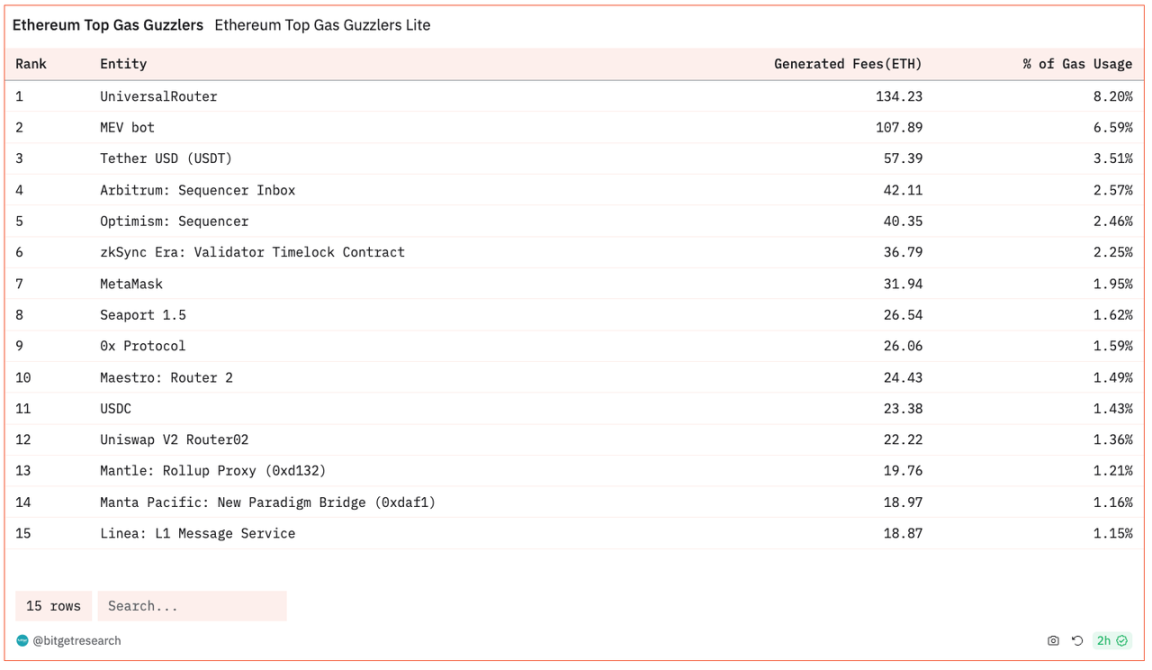Sort by Generated Fees(ETH) column header
Screen dimensions: 1152x670
coord(848,64)
